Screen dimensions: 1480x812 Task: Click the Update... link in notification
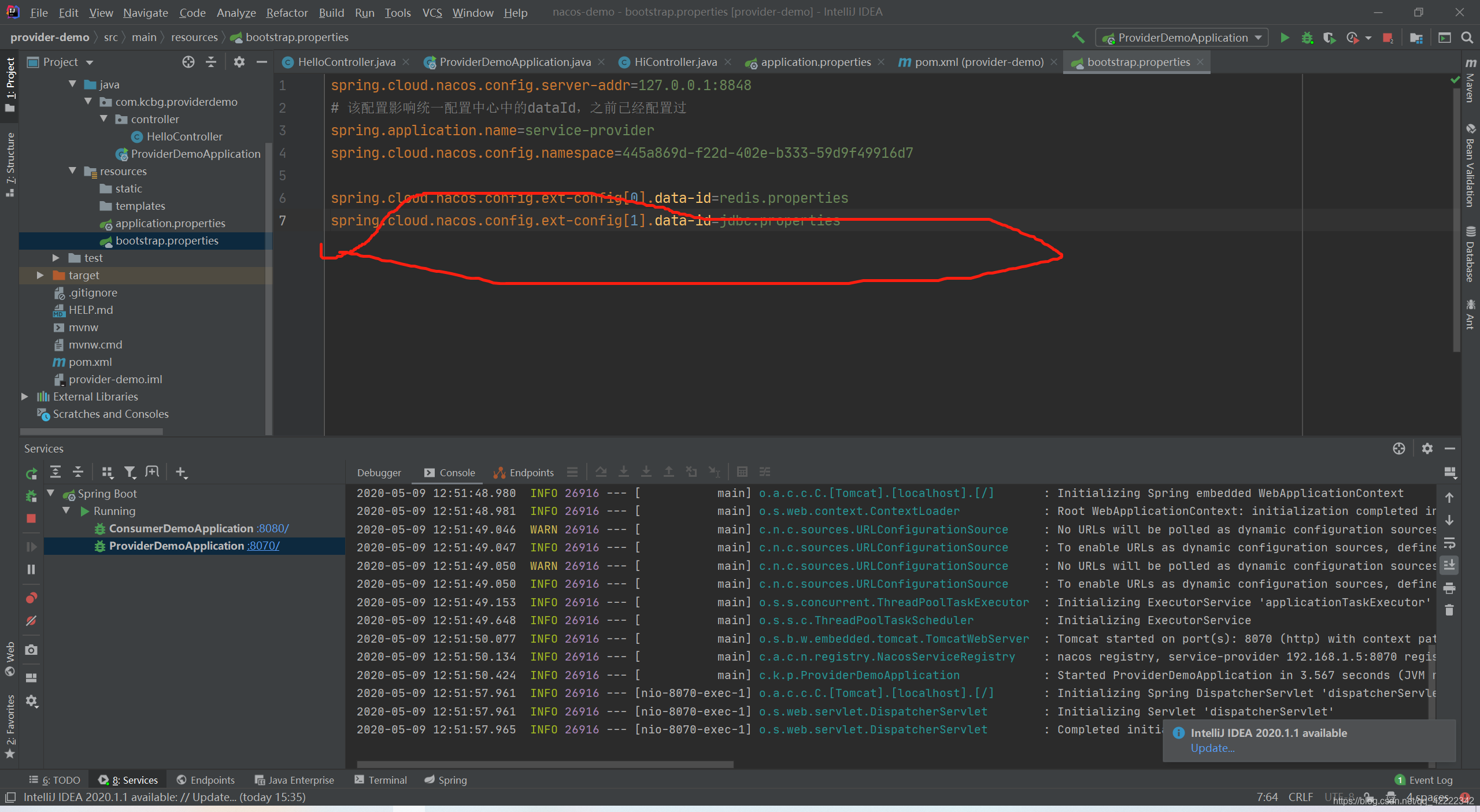click(x=1212, y=748)
